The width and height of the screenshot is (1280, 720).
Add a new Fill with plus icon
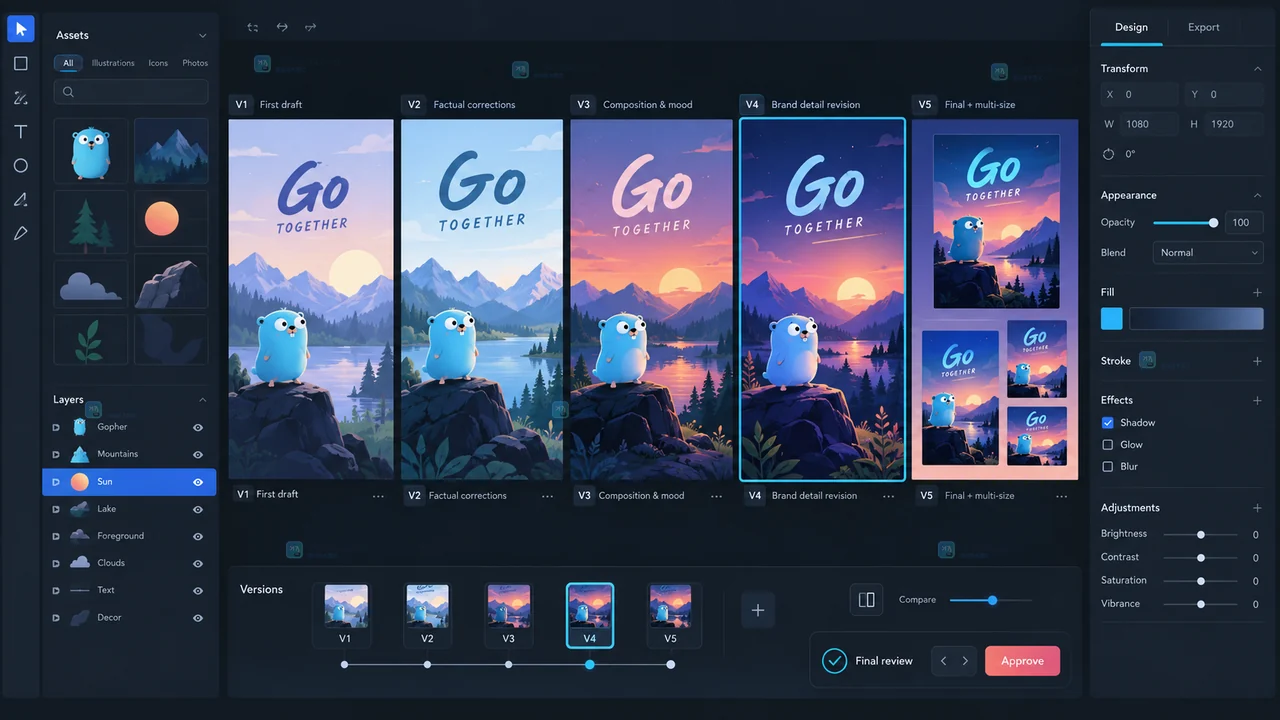(1257, 292)
